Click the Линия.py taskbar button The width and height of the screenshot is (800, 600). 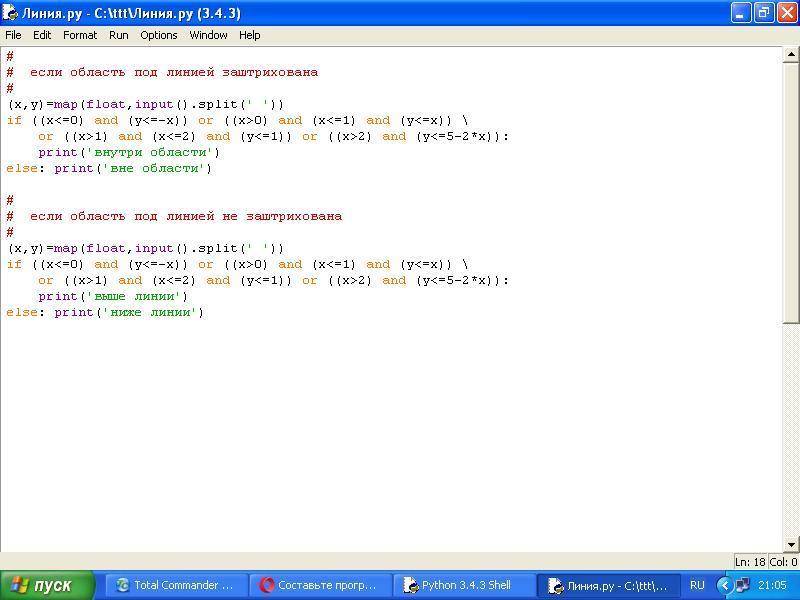(609, 585)
